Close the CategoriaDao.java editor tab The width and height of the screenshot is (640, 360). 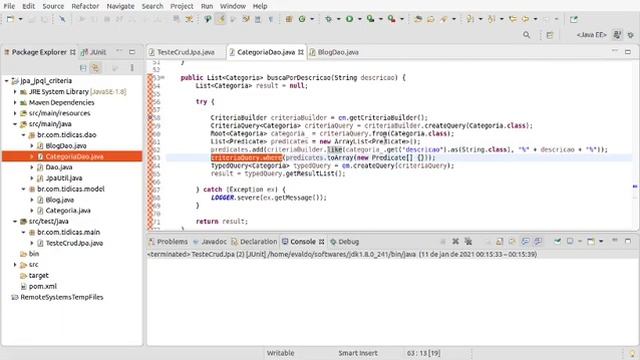coord(301,52)
